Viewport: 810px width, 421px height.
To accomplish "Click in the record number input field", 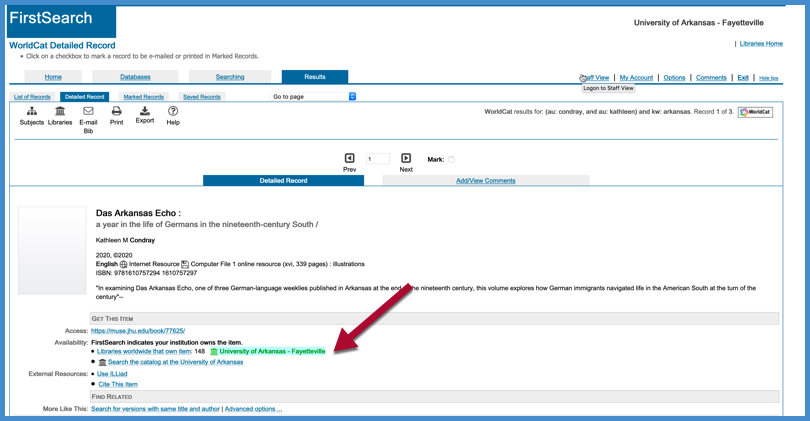I will [377, 159].
